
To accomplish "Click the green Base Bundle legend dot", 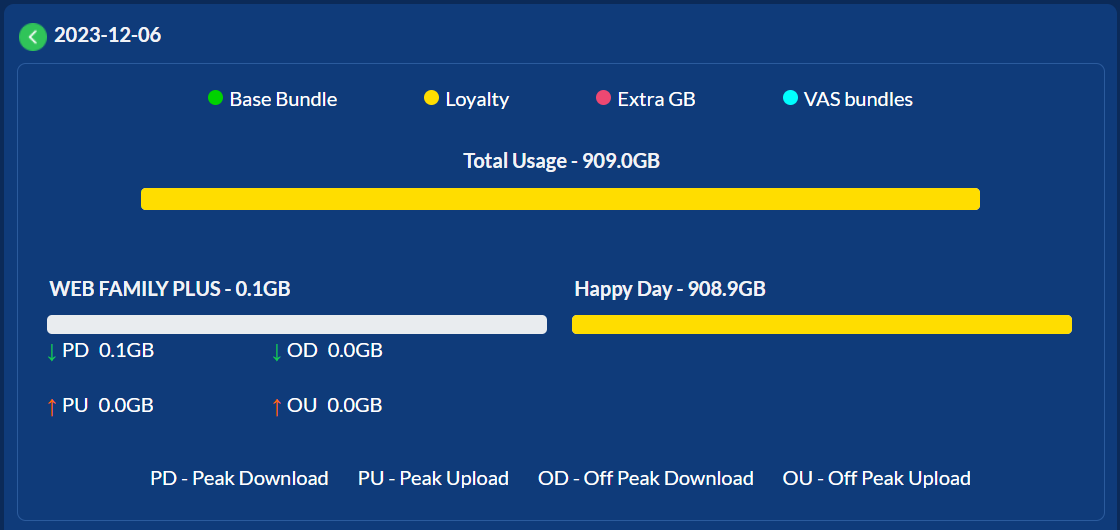I will 216,98.
